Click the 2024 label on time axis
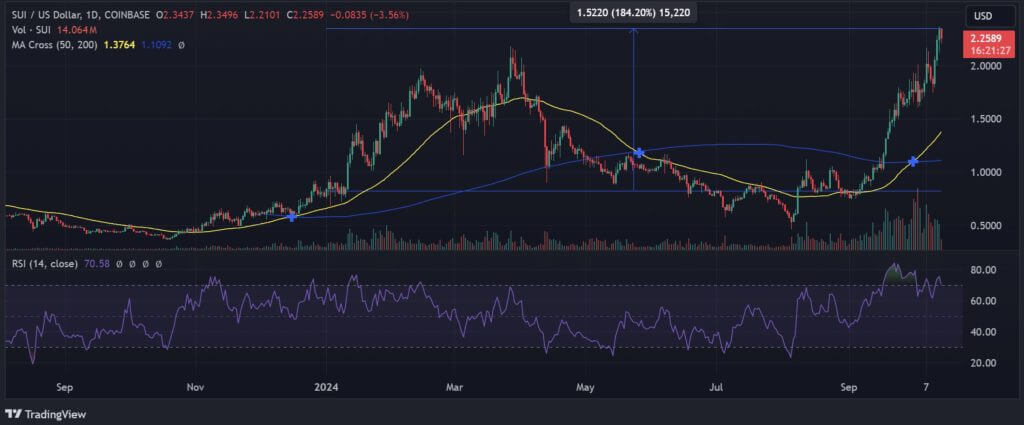1024x425 pixels. (325, 387)
